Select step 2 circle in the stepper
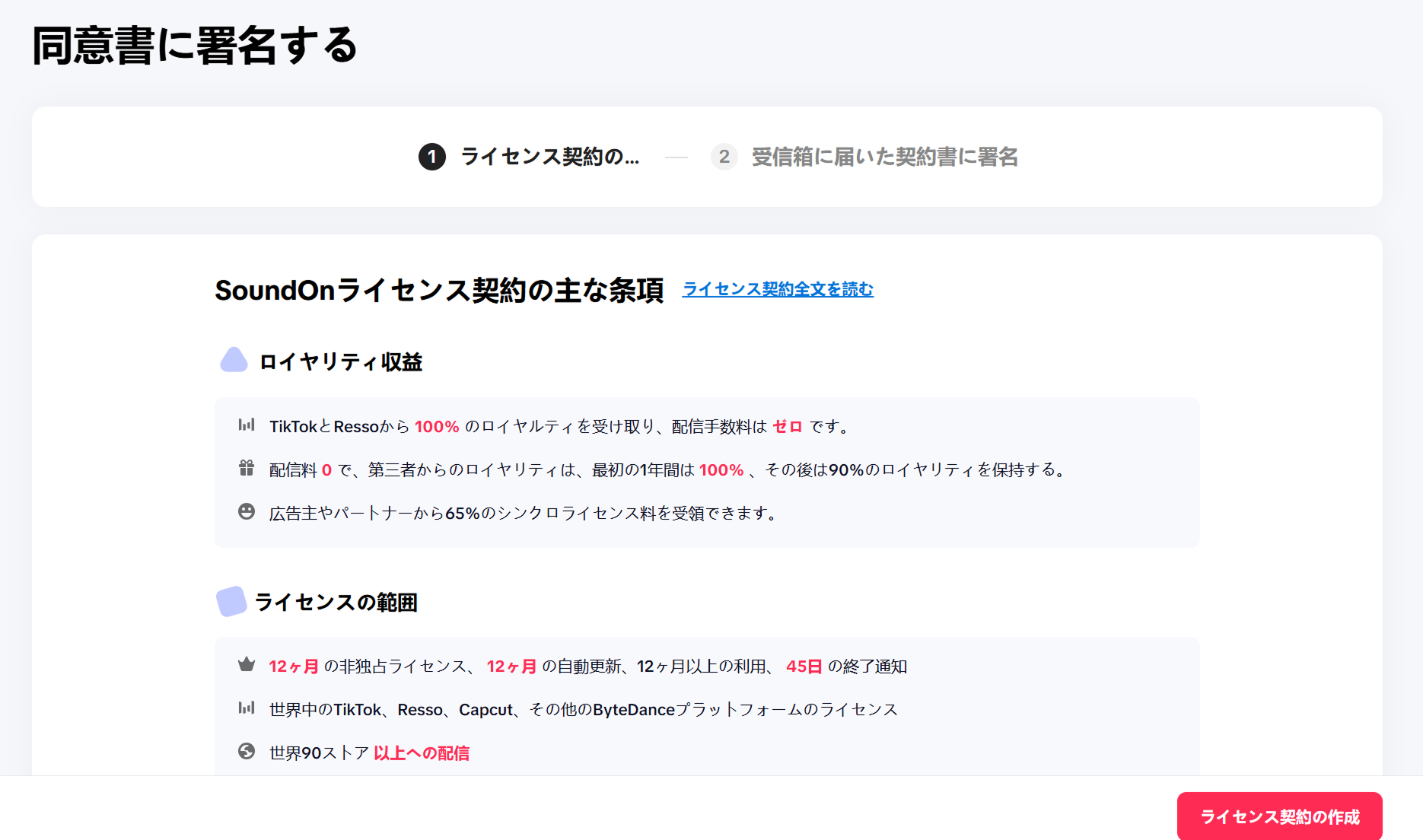Viewport: 1423px width, 840px height. [724, 157]
